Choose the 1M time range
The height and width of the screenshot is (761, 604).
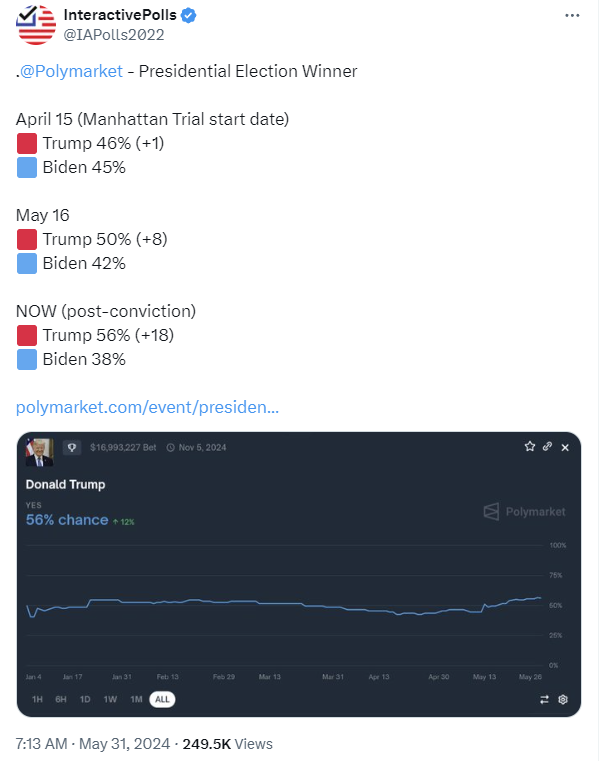136,699
